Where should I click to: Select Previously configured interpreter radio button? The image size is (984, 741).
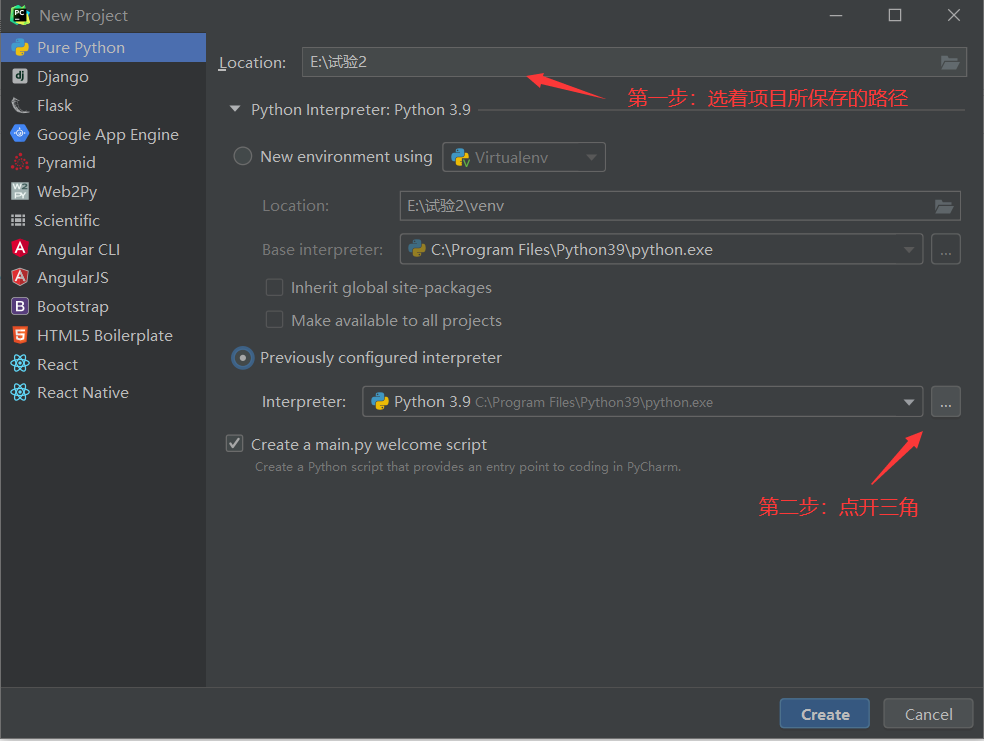pyautogui.click(x=243, y=358)
